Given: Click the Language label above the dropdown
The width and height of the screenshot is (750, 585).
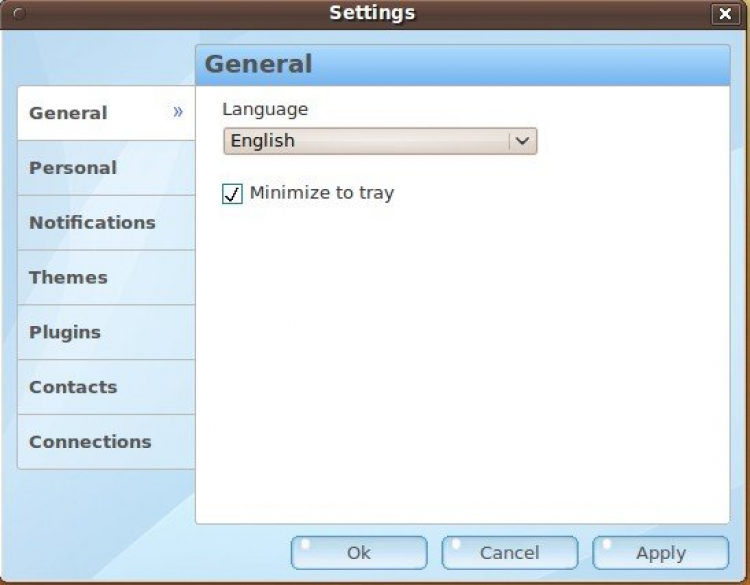Looking at the screenshot, I should tap(265, 110).
